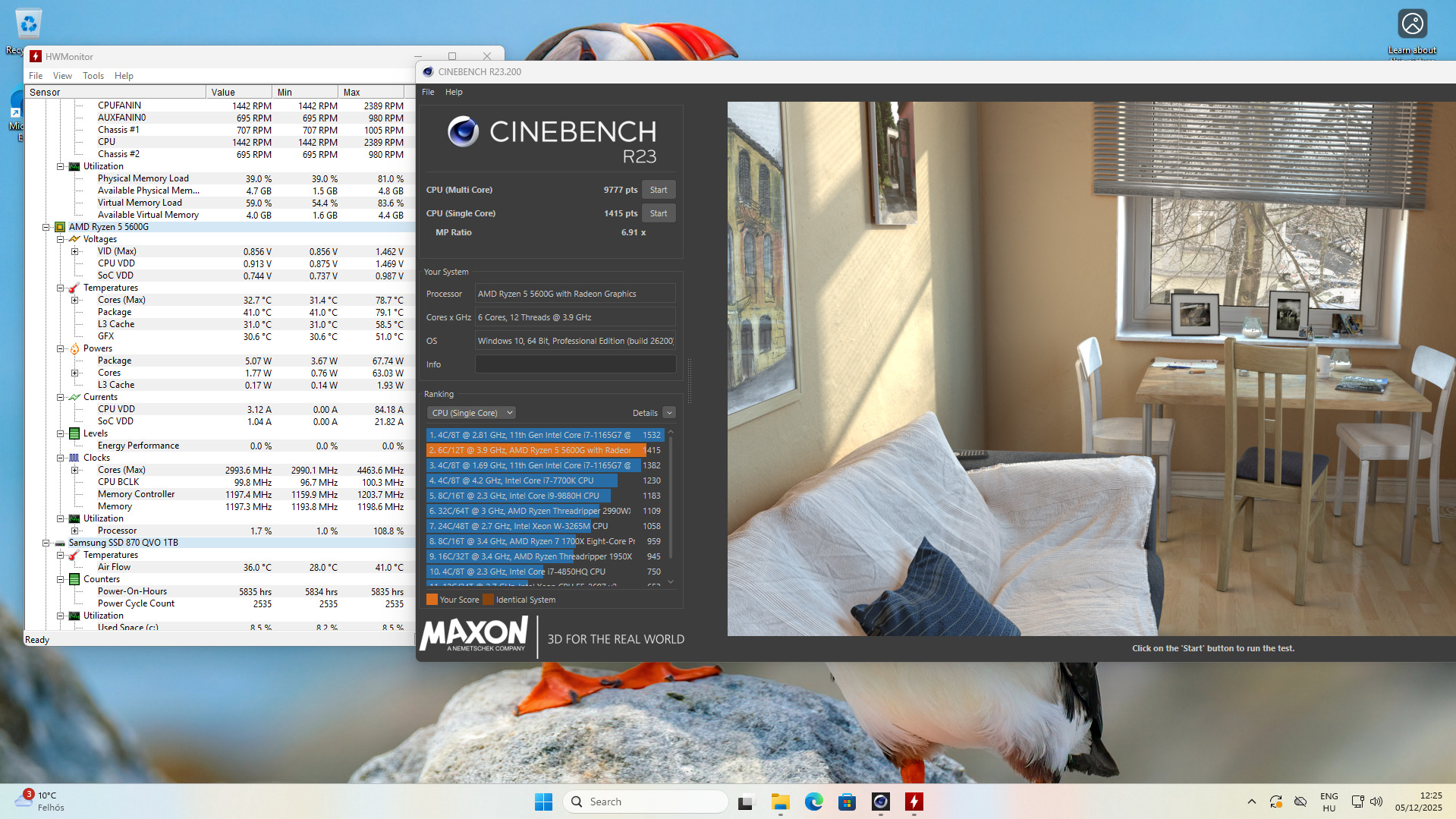Collapse the Samsung SSD 870 QVO node
The width and height of the screenshot is (1456, 819).
(x=46, y=543)
